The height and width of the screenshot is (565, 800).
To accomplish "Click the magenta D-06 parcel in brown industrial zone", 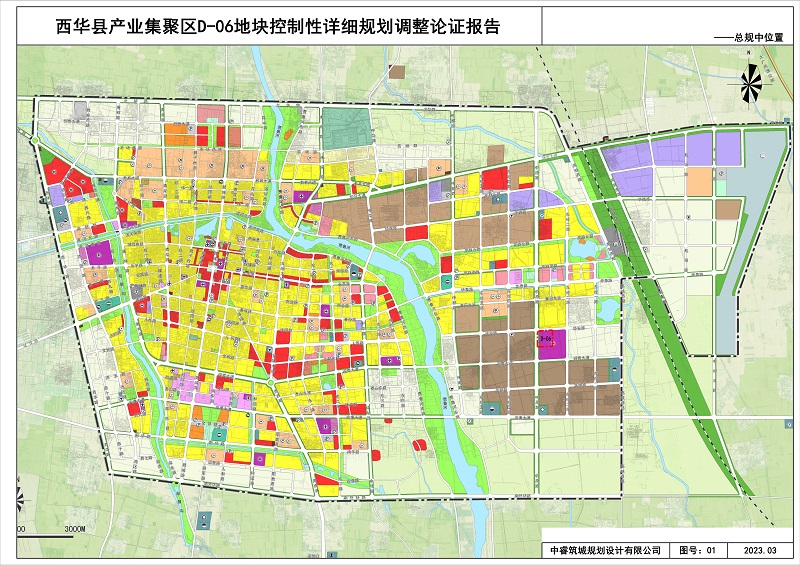I will [x=548, y=343].
